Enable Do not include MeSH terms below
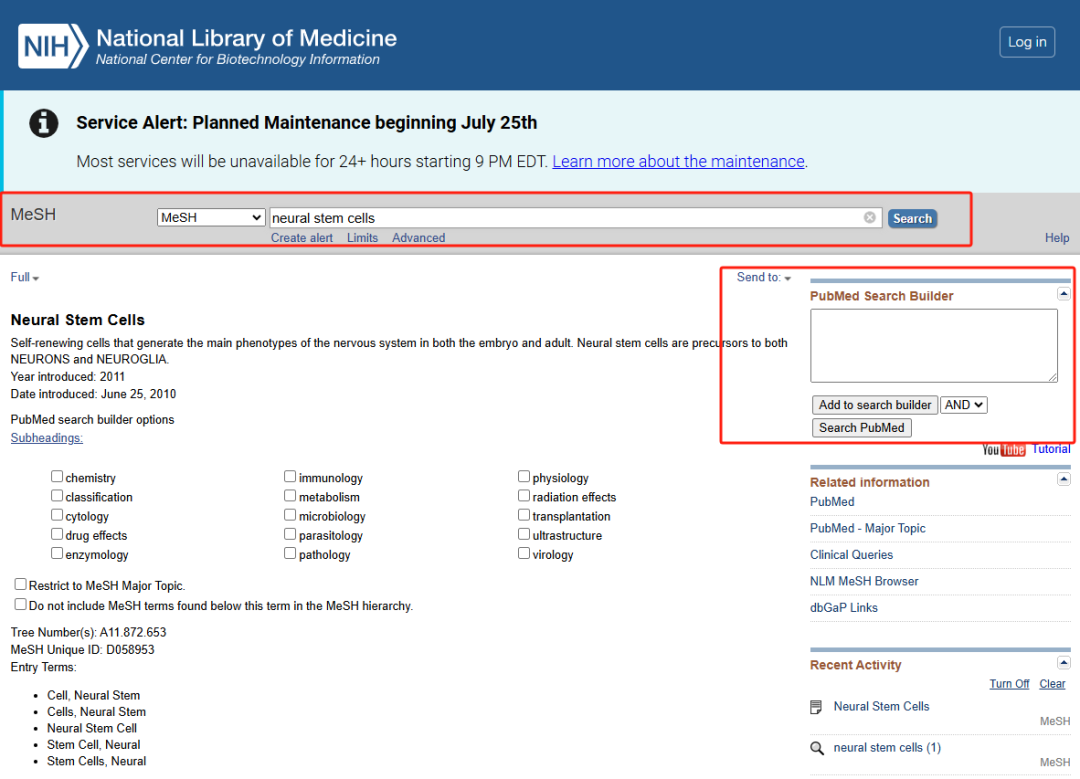Viewport: 1080px width, 779px height. pos(21,605)
